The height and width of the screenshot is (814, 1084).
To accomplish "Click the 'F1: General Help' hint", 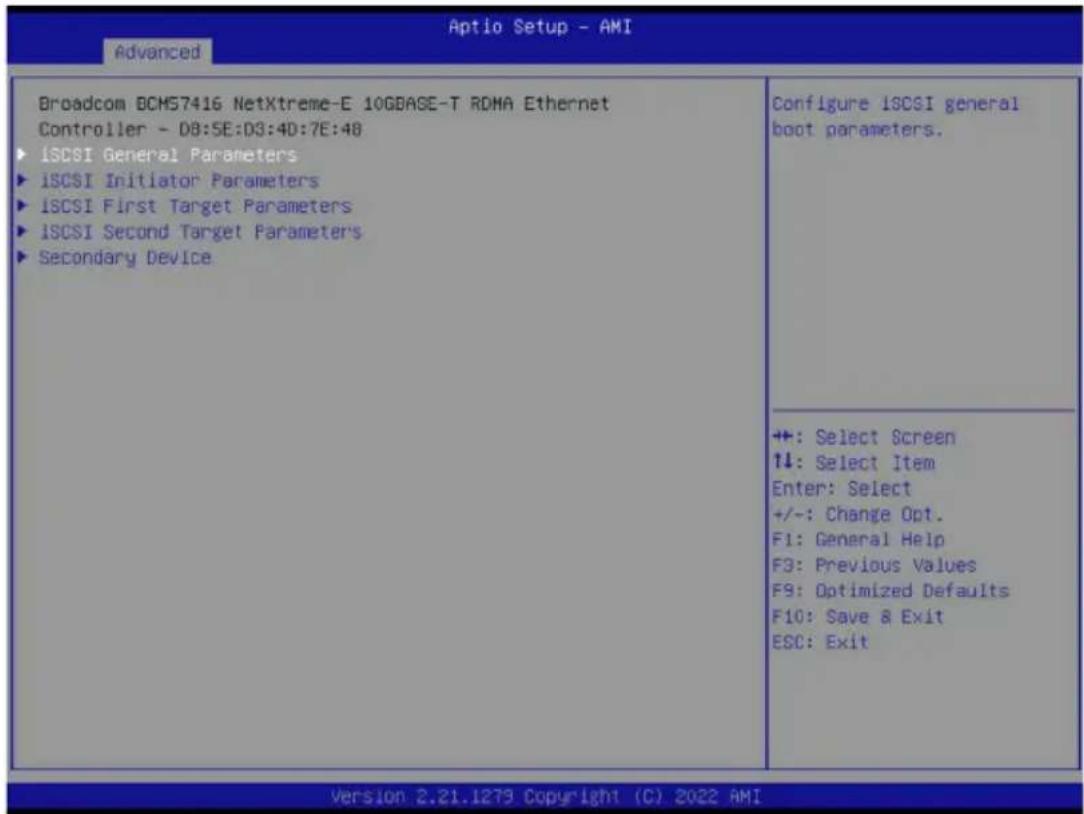I will (858, 539).
